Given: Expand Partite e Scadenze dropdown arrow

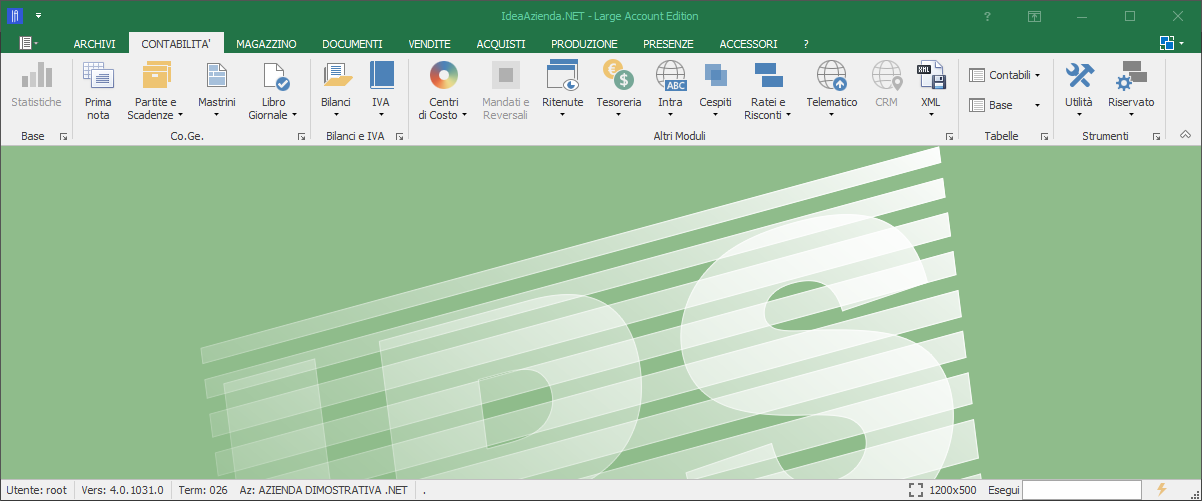Looking at the screenshot, I should point(181,115).
